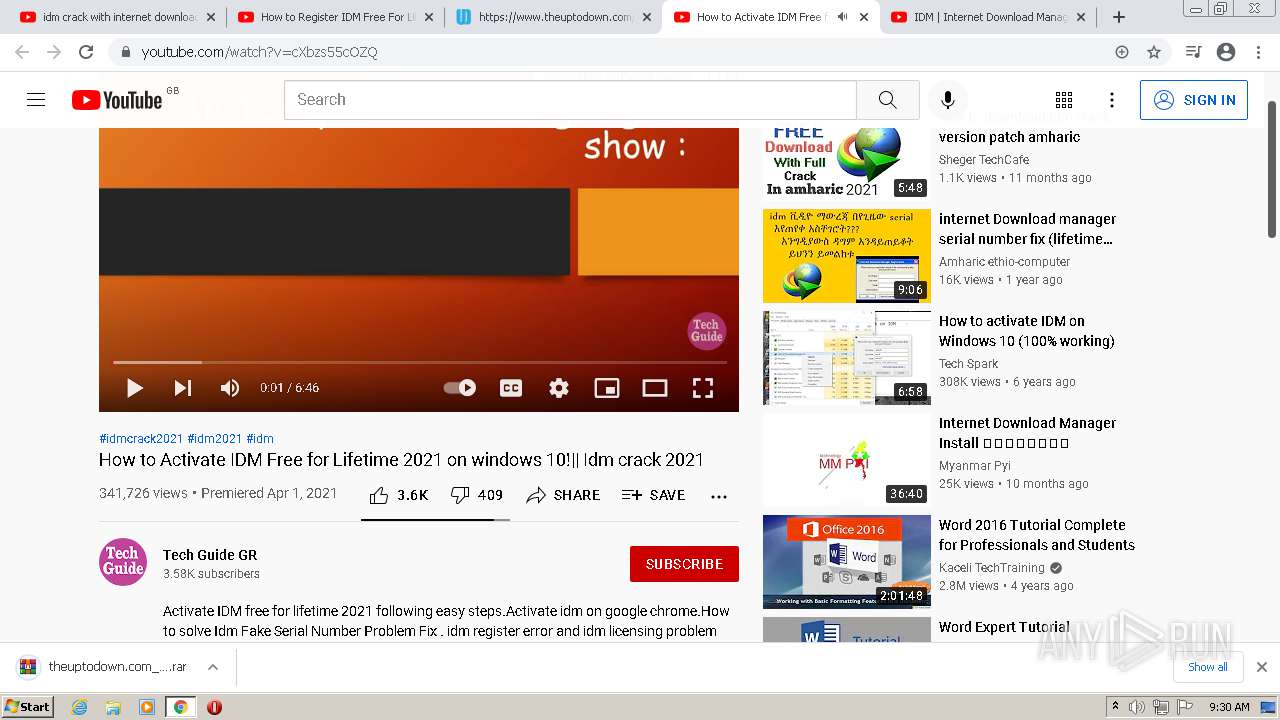Bookmark this page with star icon
Image resolution: width=1280 pixels, height=720 pixels.
1154,52
